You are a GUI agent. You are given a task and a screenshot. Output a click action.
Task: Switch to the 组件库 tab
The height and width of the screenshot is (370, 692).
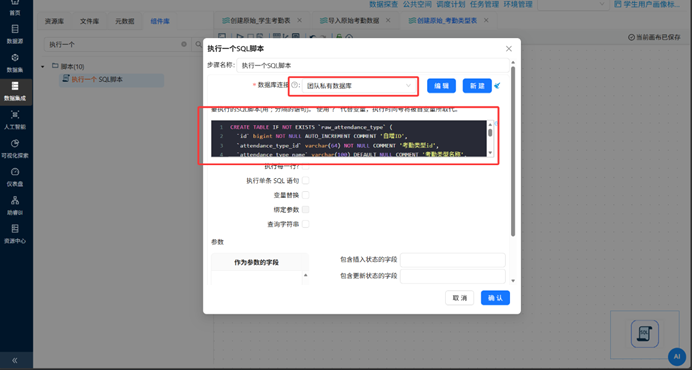[160, 21]
